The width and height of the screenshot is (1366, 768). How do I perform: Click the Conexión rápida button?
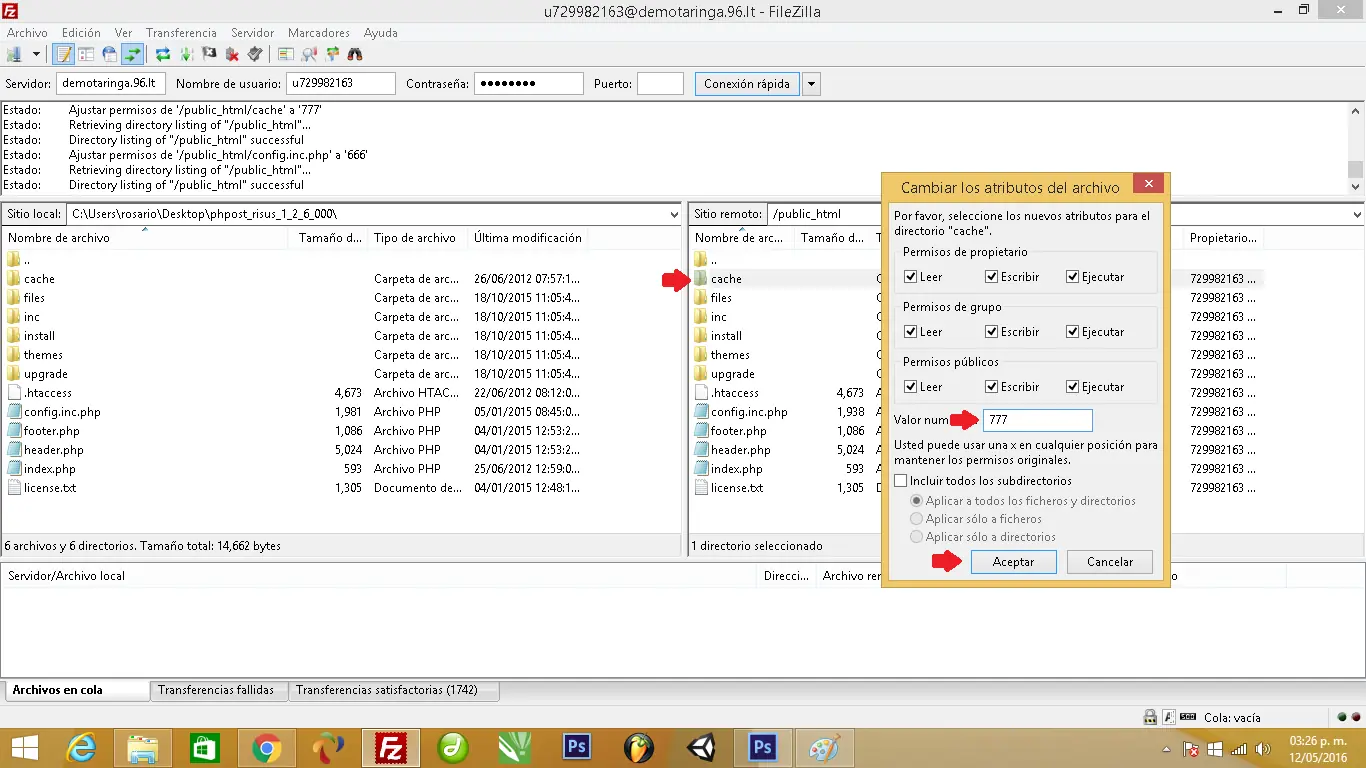(747, 84)
